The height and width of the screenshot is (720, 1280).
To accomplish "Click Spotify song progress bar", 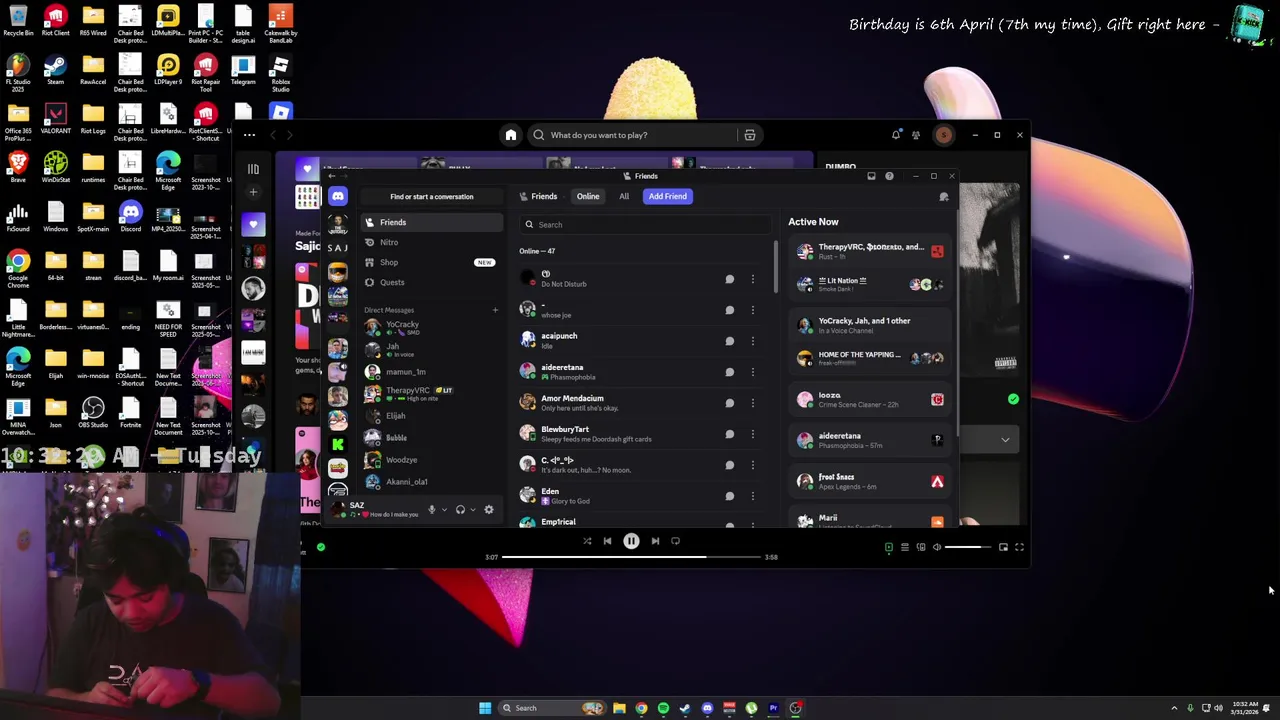I will (x=631, y=557).
